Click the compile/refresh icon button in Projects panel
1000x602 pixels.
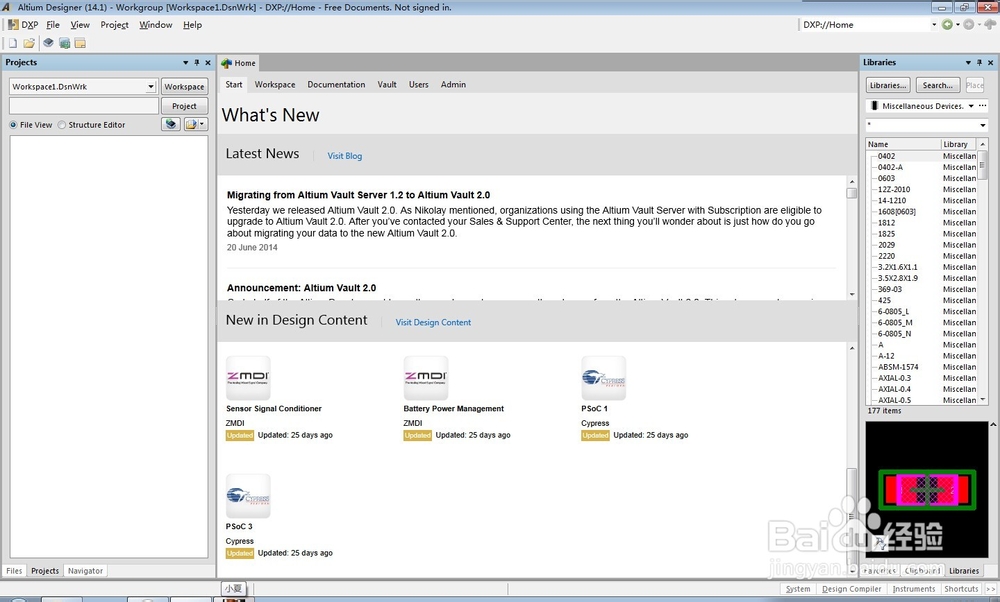click(x=171, y=124)
